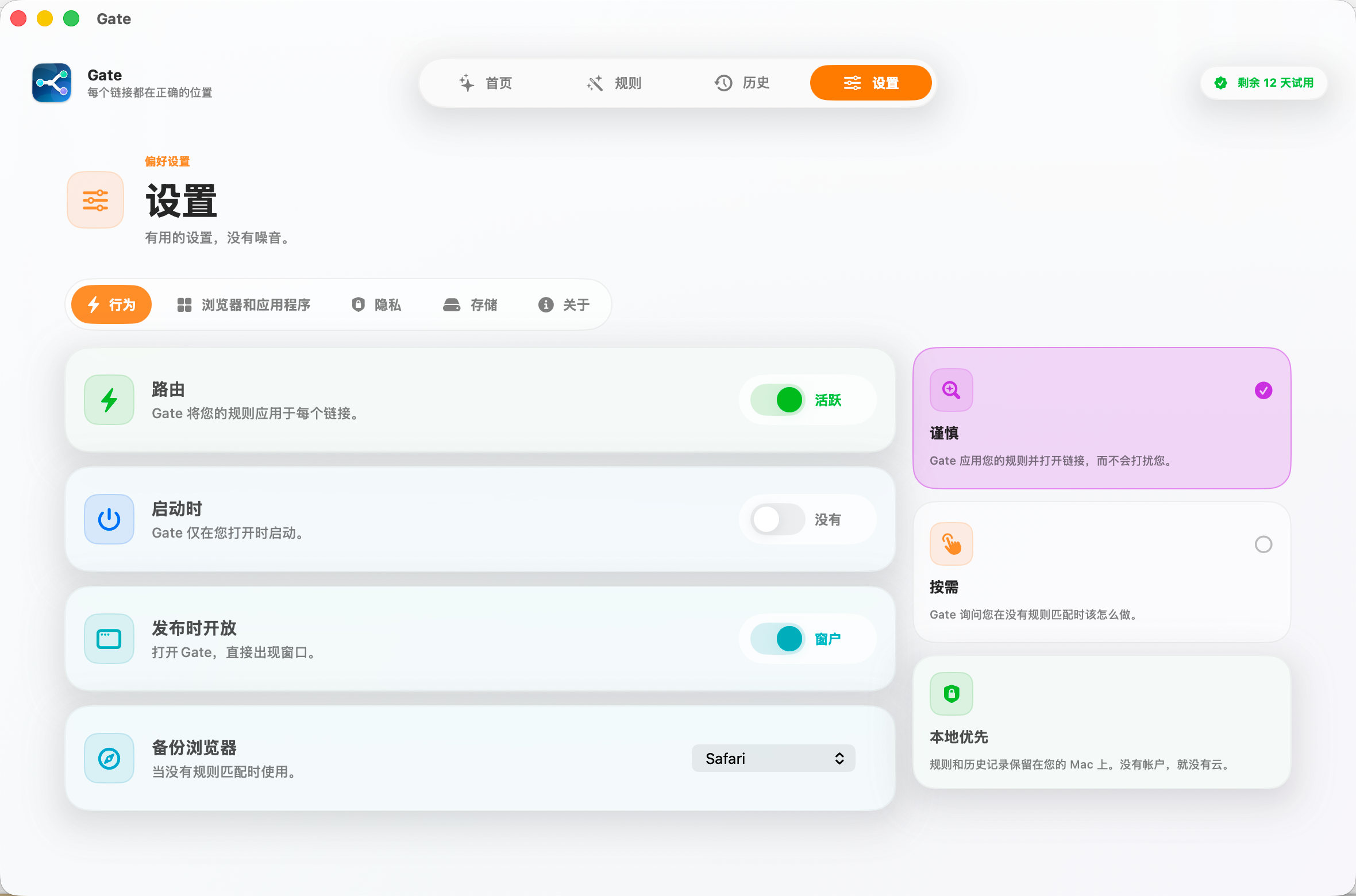
Task: Click the compass icon in 备份浏览器 row
Action: [x=109, y=758]
